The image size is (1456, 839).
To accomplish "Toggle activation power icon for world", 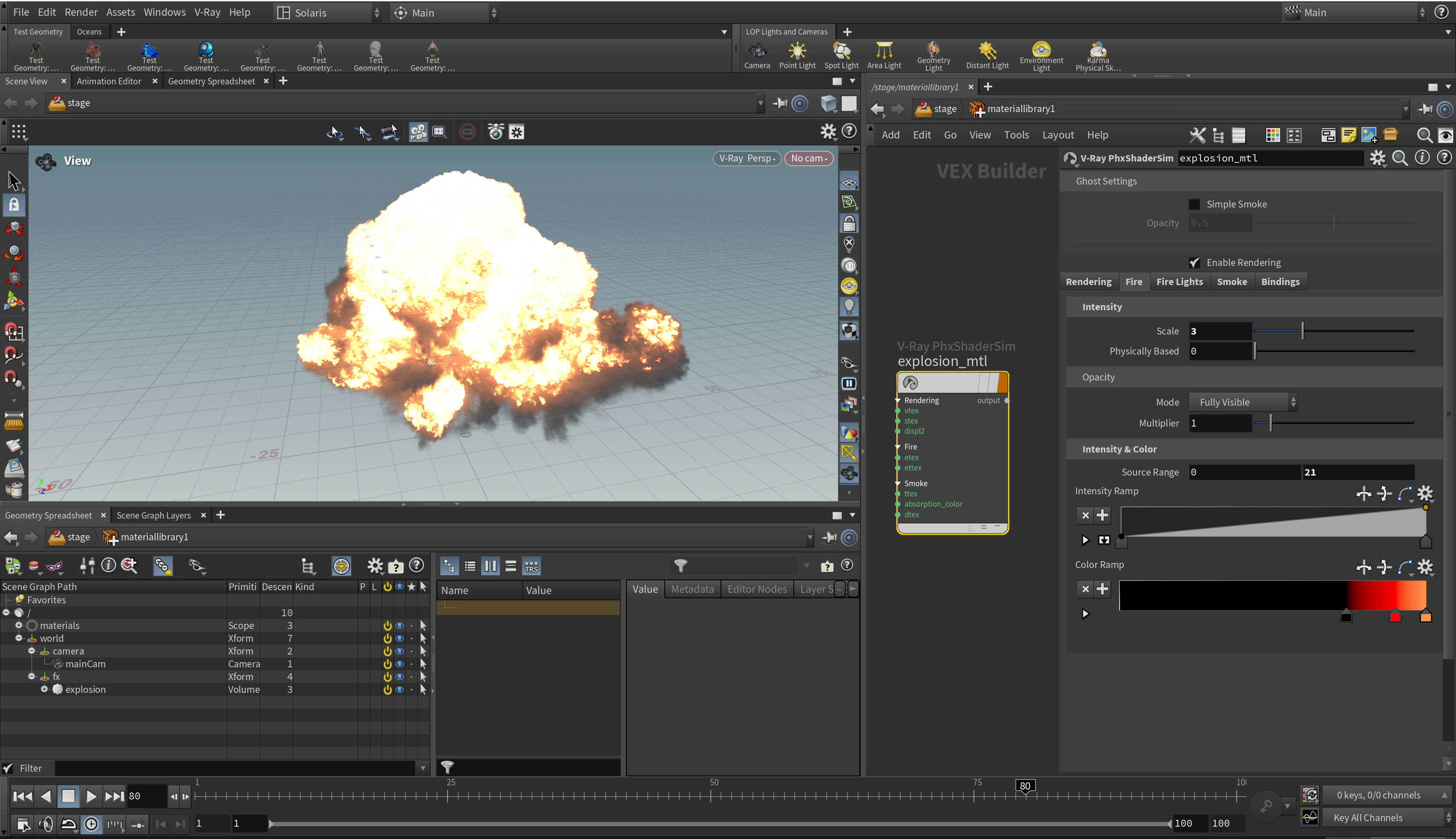I will (x=388, y=638).
